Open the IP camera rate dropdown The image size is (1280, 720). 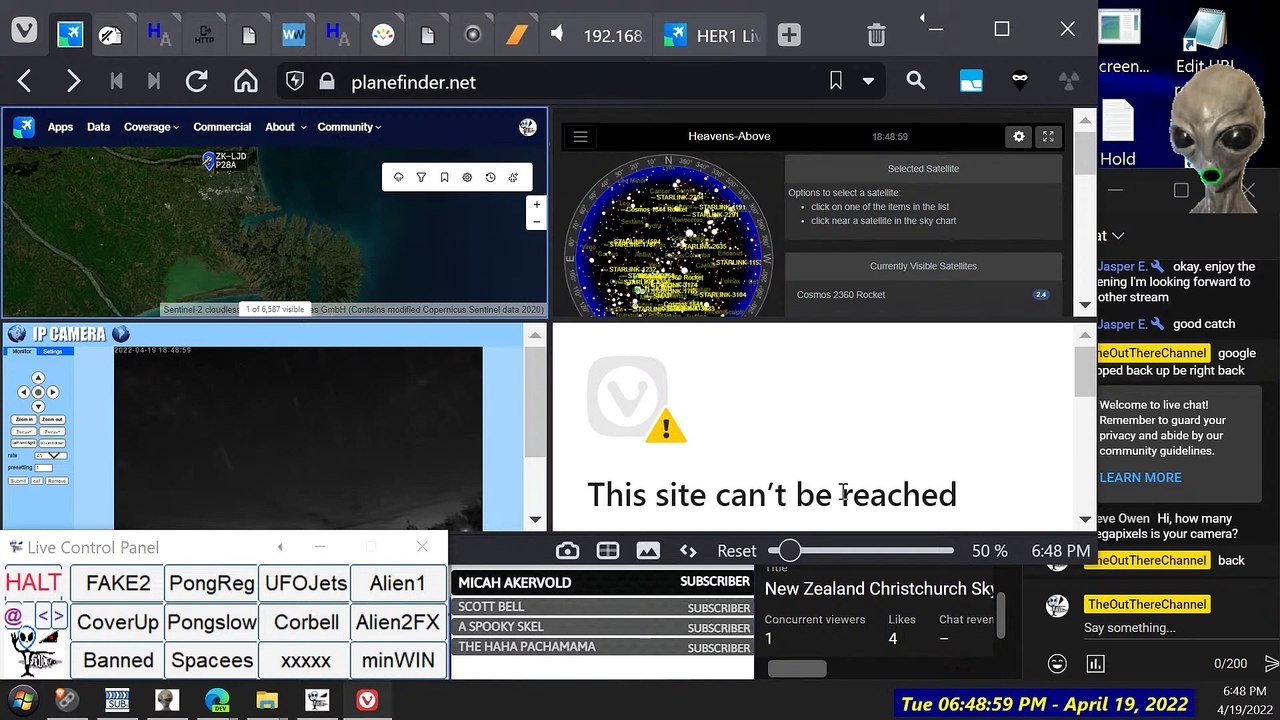[x=50, y=456]
